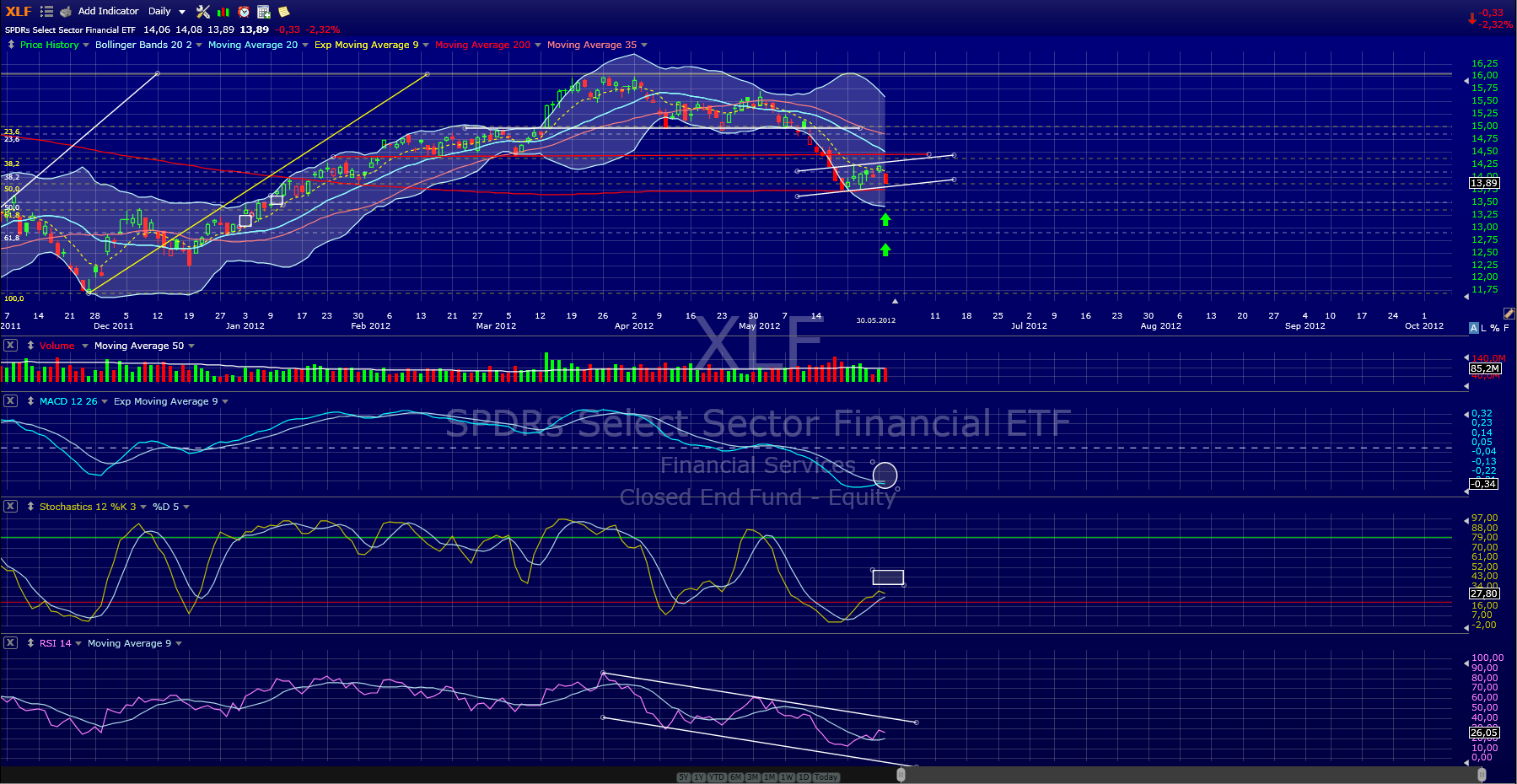Viewport: 1517px width, 784px height.
Task: Close the Stochastics indicator pane
Action: click(x=10, y=506)
